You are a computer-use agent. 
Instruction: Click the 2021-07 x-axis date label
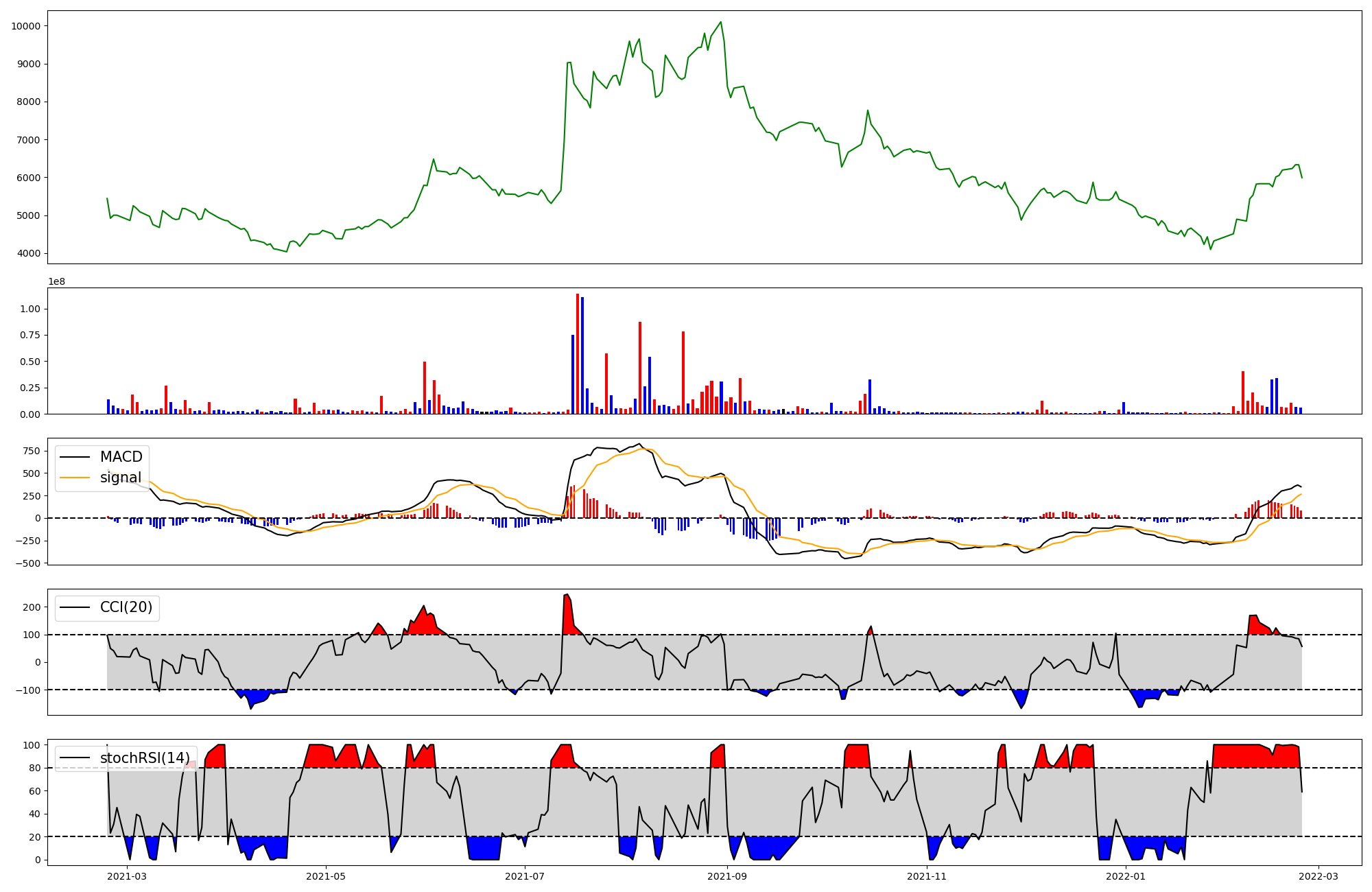click(x=525, y=876)
